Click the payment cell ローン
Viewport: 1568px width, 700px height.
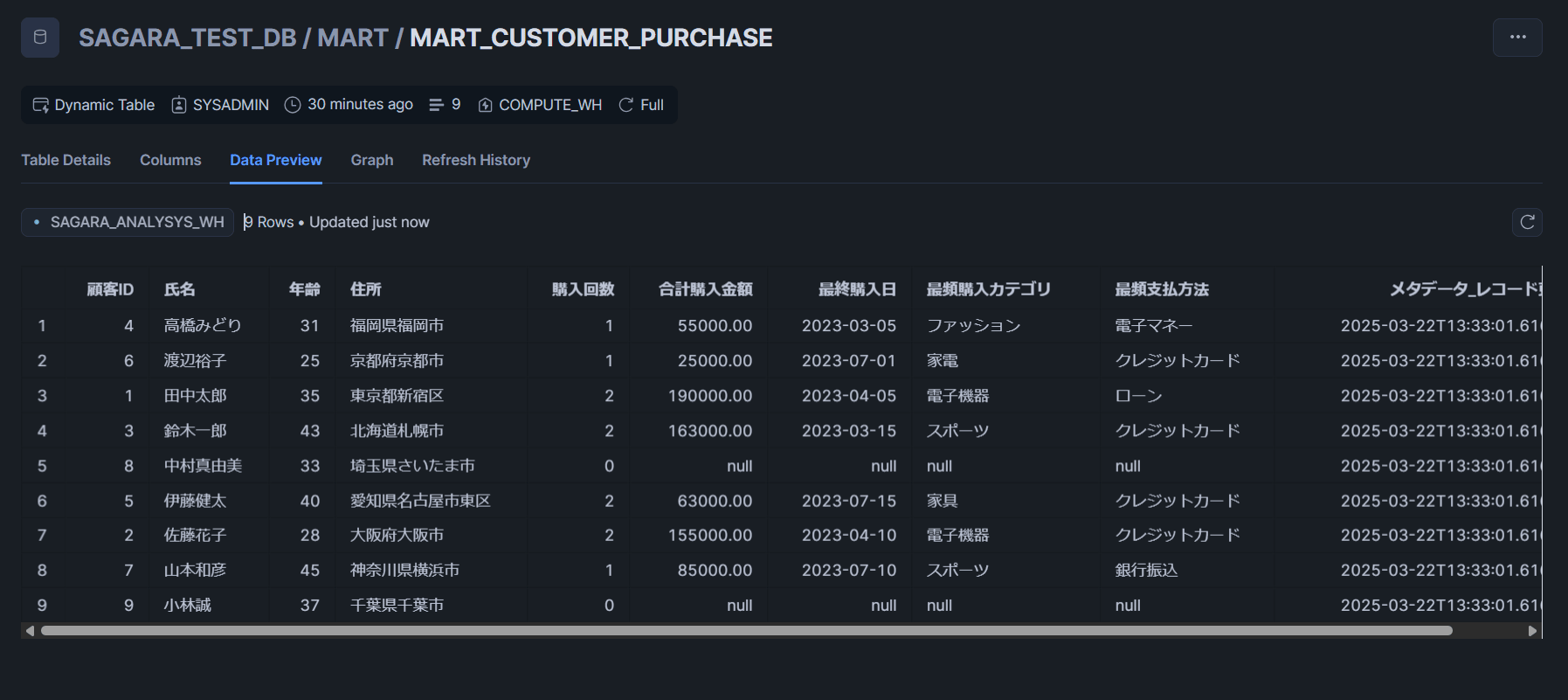pyautogui.click(x=1139, y=396)
